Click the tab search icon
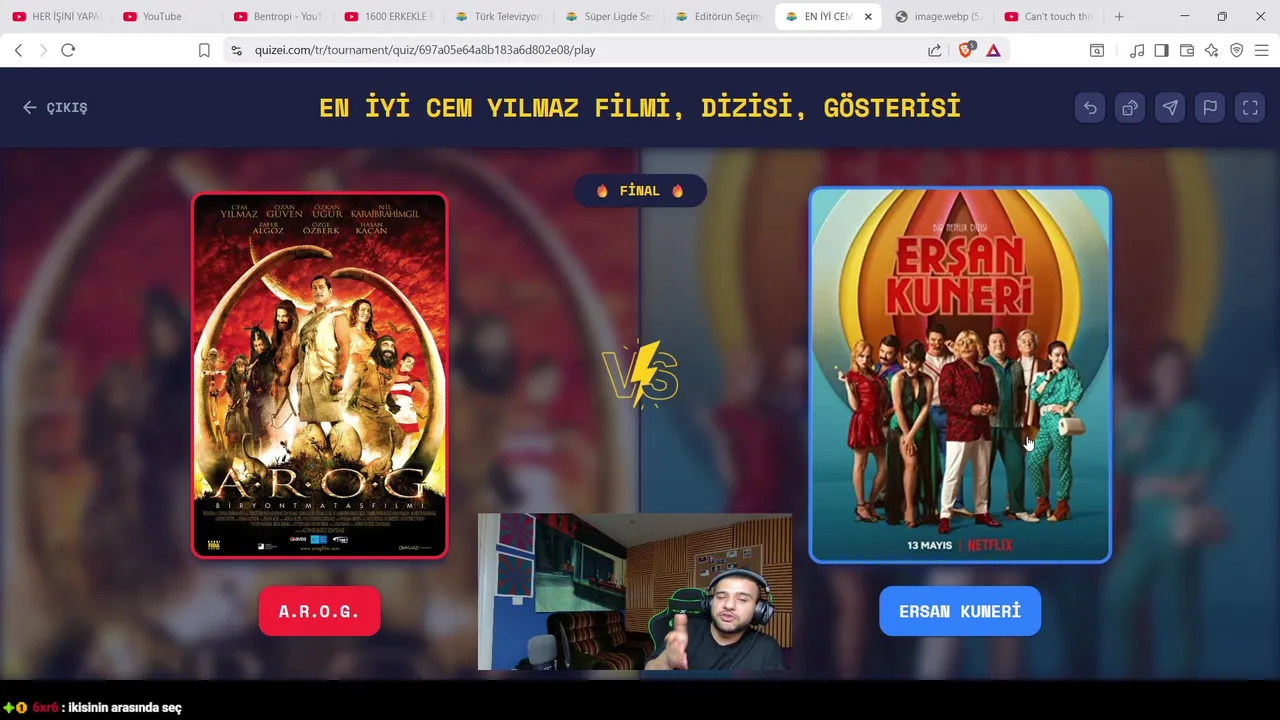Viewport: 1280px width, 720px height. pos(1097,50)
